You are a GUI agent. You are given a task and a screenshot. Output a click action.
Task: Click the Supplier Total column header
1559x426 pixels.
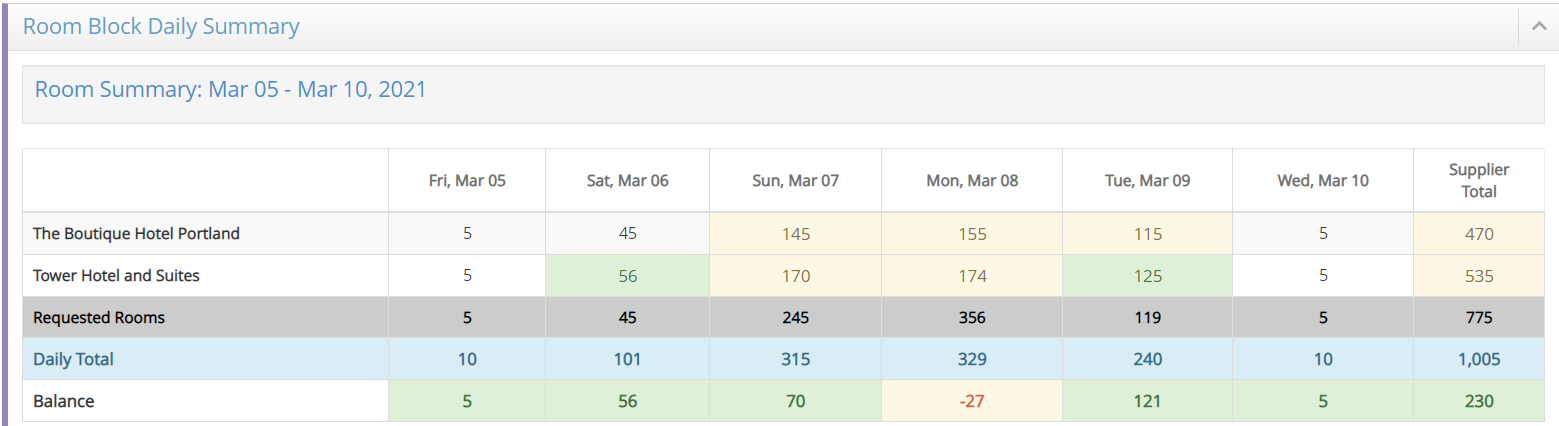tap(1479, 181)
